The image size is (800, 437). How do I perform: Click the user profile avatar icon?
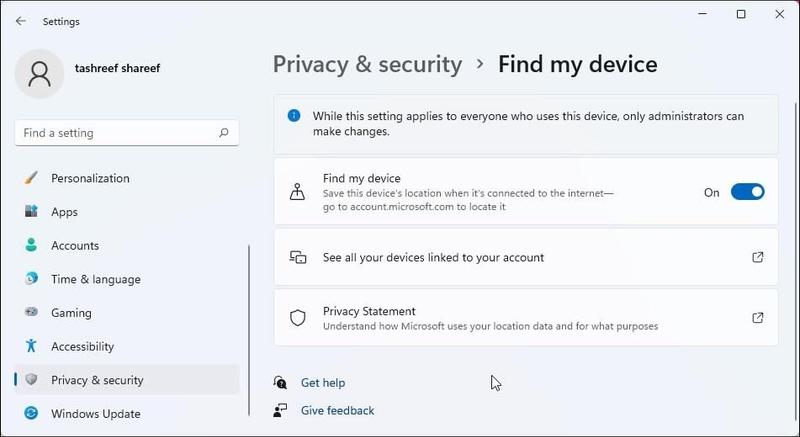41,75
